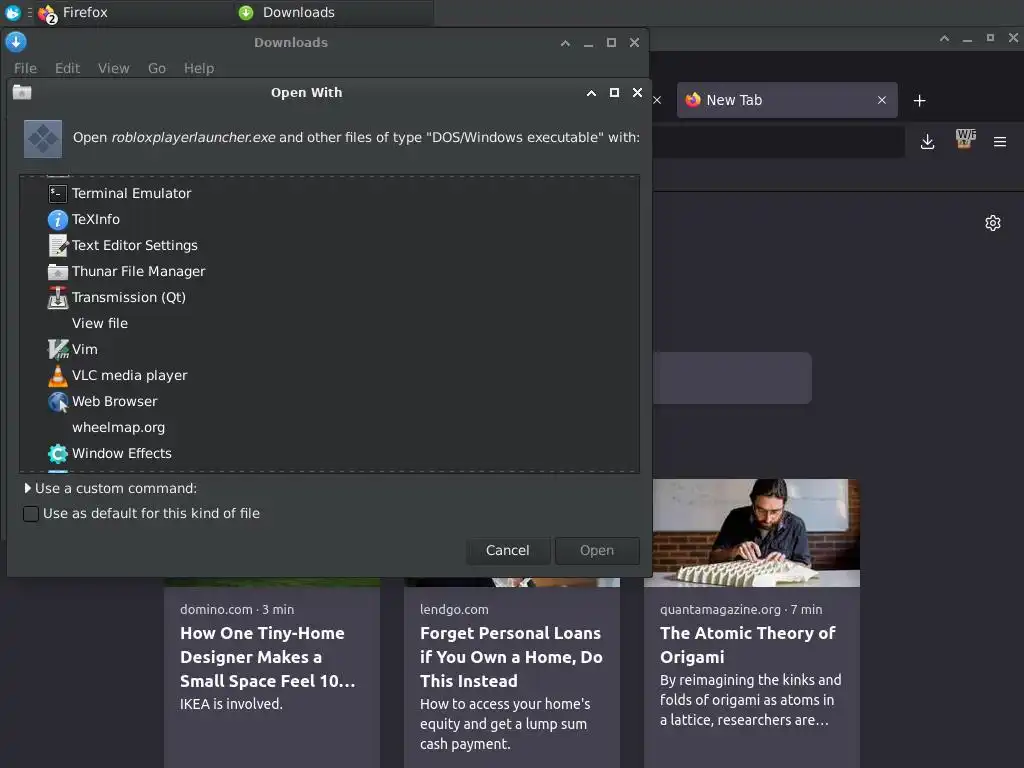The image size is (1024, 768).
Task: Switch to the New Tab browser tab
Action: pyautogui.click(x=787, y=100)
